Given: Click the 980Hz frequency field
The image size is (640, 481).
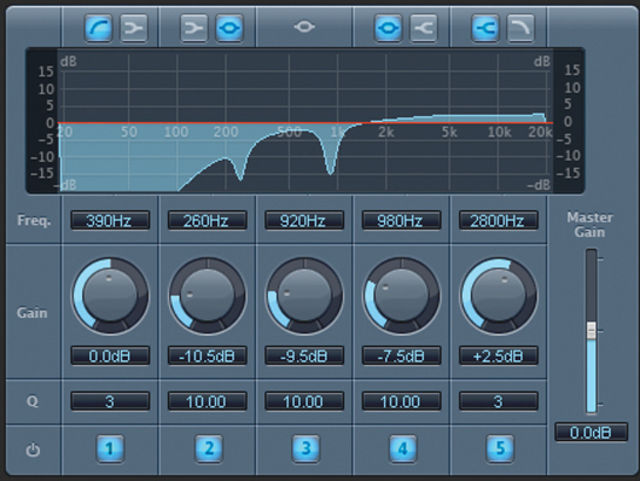Looking at the screenshot, I should point(402,220).
